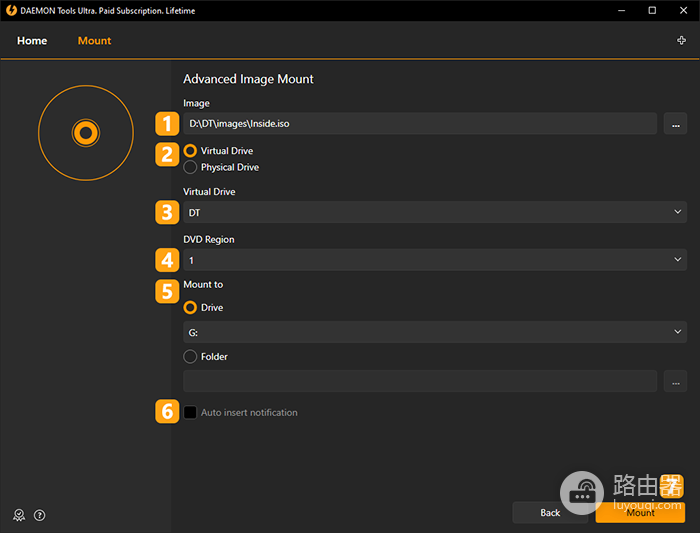Select the Drive mount target radio button
700x533 pixels.
(190, 308)
